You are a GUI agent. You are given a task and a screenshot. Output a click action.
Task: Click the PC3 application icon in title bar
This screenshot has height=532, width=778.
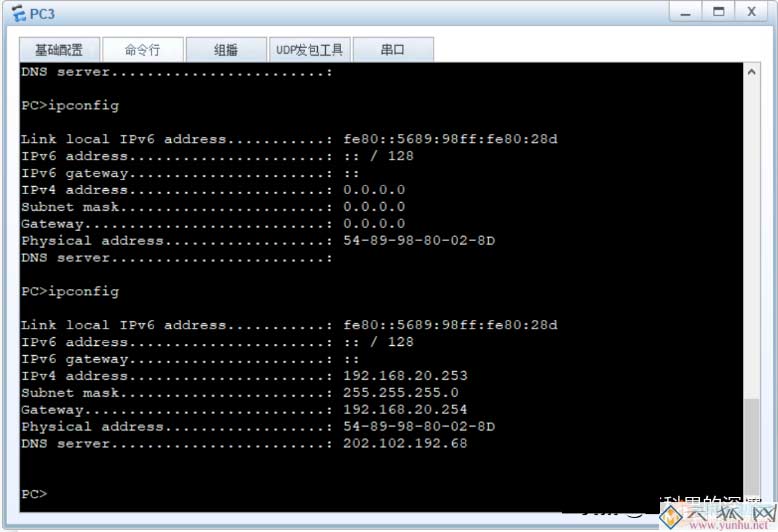pos(18,13)
